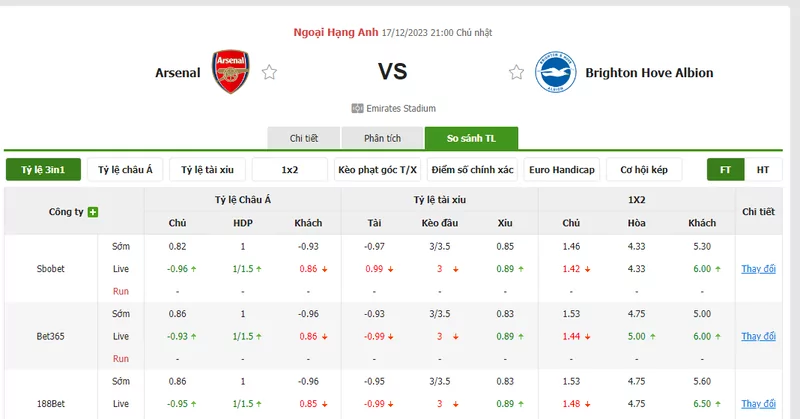The image size is (800, 419).
Task: Select Kèo phạt góc T/X filter
Action: coord(378,169)
